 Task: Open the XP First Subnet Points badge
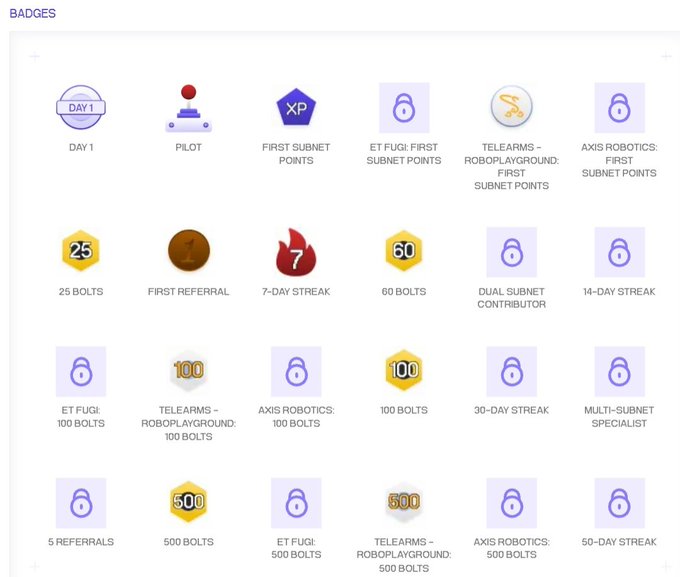[x=296, y=107]
